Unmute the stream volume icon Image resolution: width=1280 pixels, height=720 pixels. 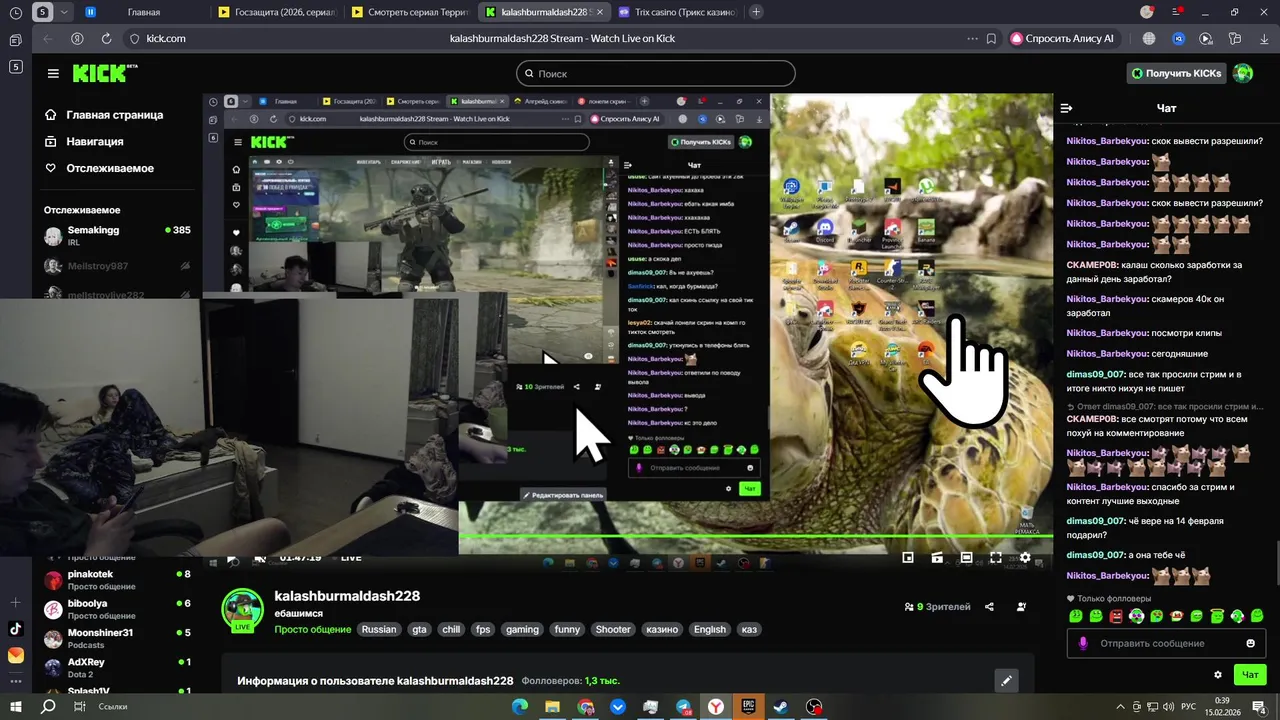pyautogui.click(x=260, y=558)
